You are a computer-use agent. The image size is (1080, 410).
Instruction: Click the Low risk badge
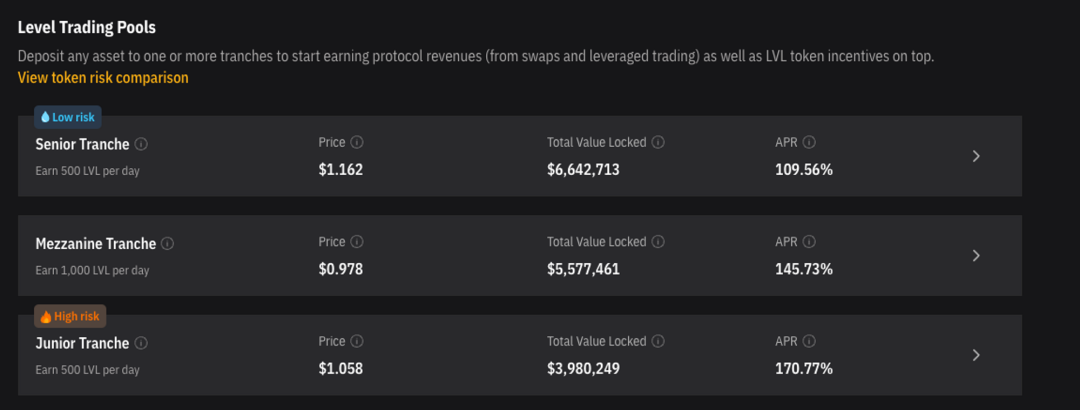coord(68,117)
